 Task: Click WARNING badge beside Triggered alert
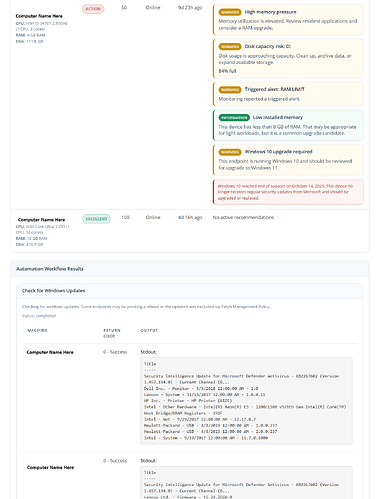(x=230, y=90)
